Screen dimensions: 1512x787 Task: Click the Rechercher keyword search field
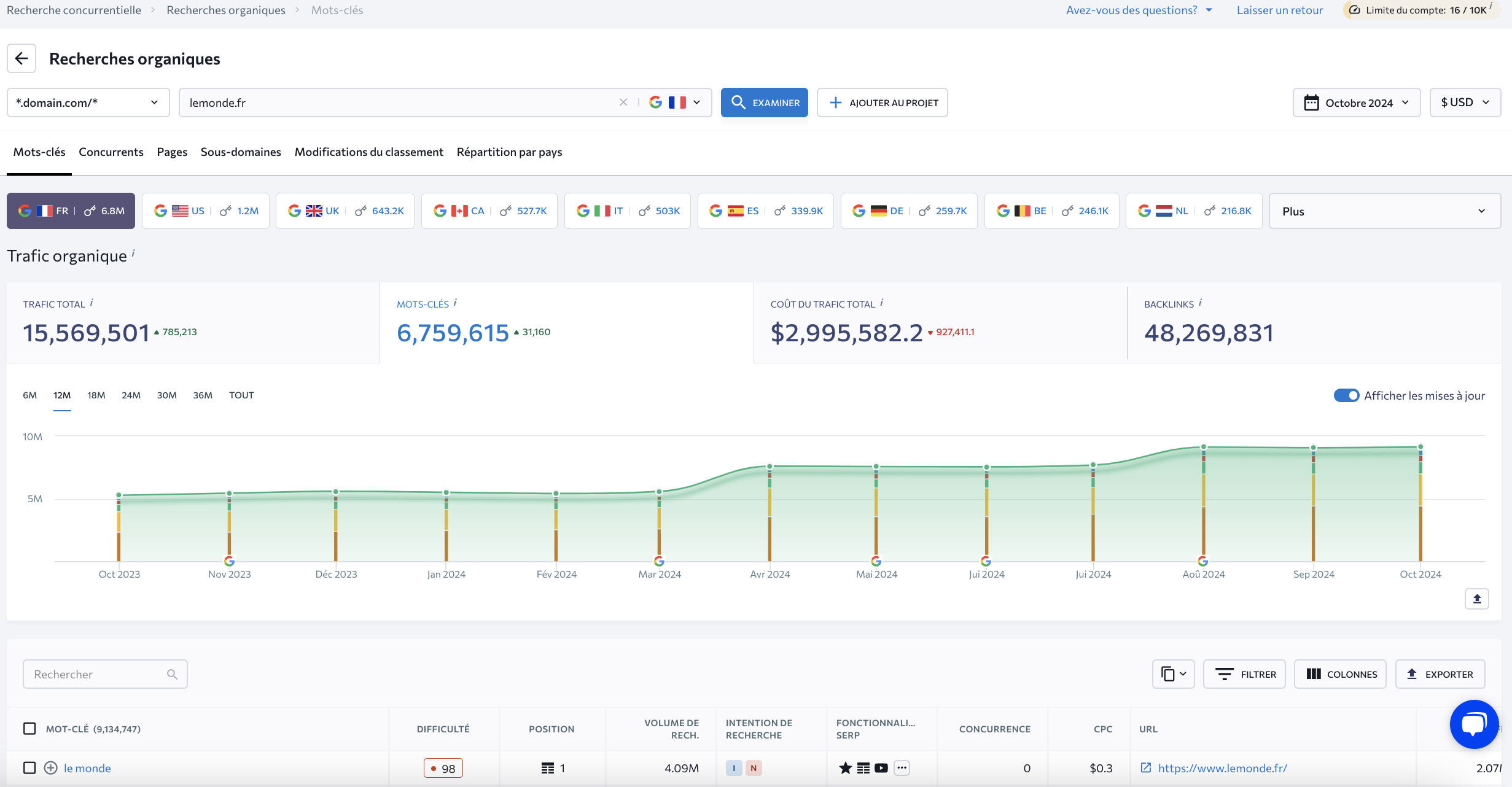click(x=105, y=674)
